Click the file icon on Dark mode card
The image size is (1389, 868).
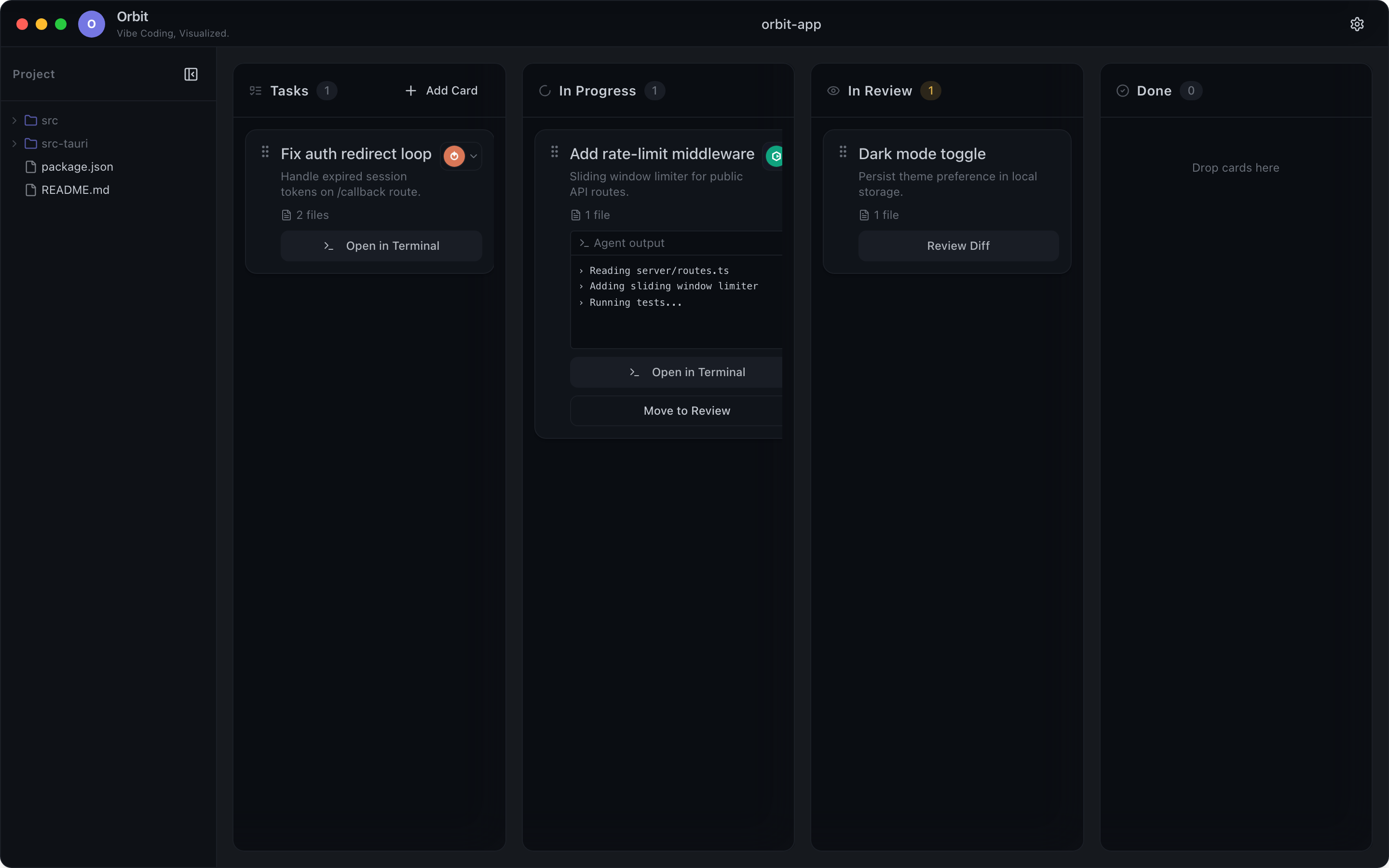(864, 215)
